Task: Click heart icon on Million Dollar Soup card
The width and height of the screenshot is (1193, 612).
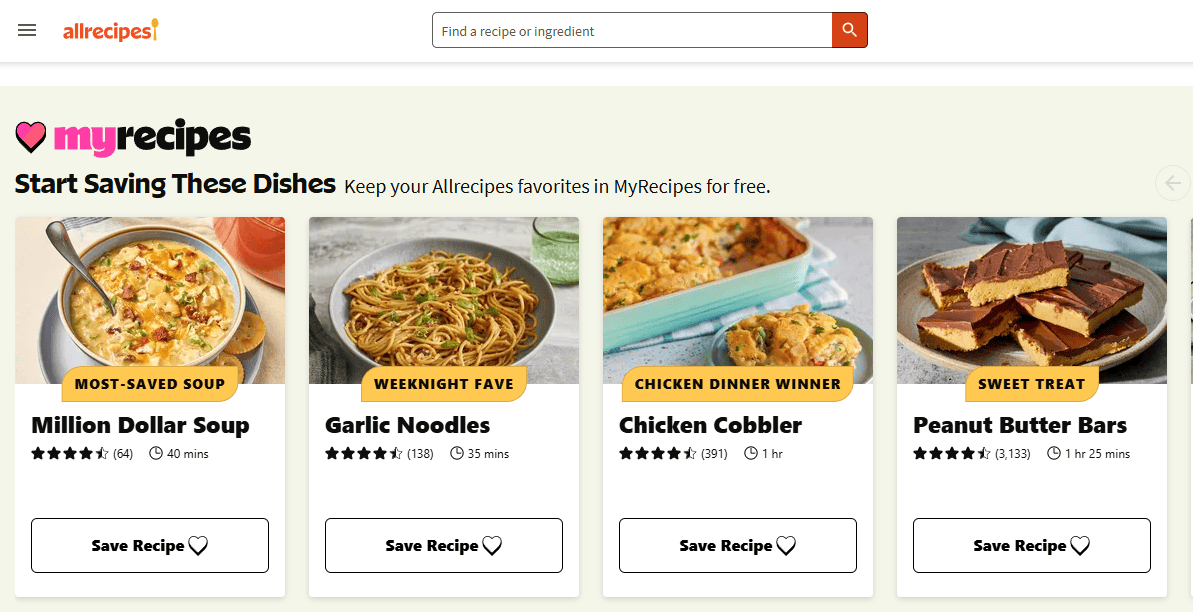Action: coord(198,546)
